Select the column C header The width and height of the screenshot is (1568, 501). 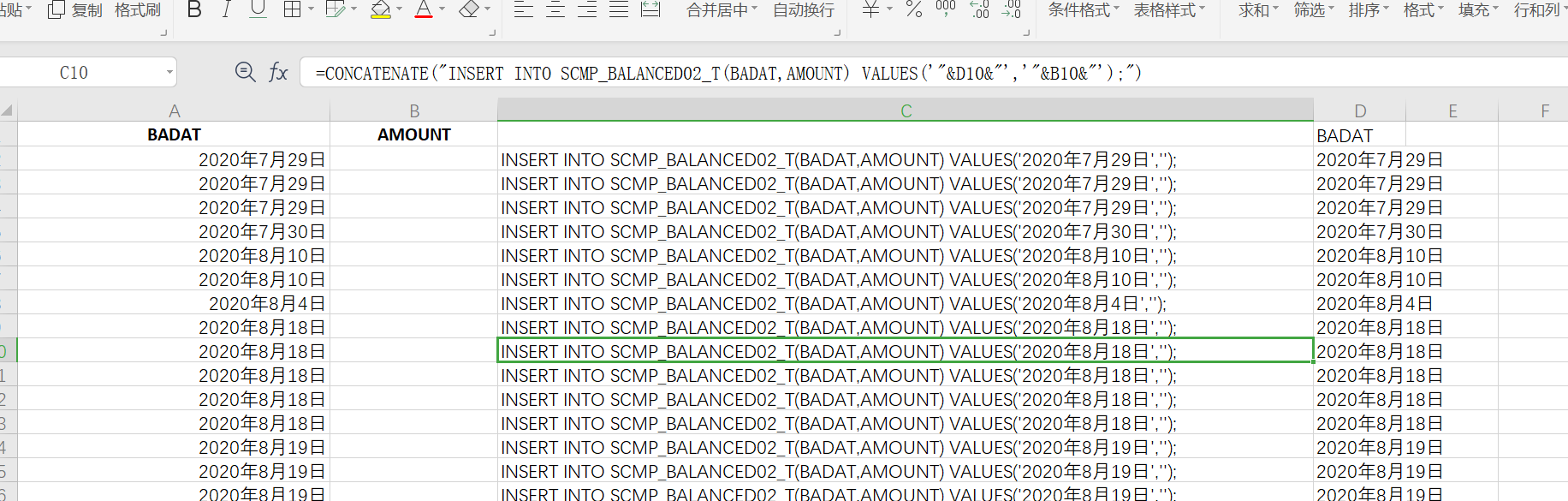pyautogui.click(x=906, y=110)
